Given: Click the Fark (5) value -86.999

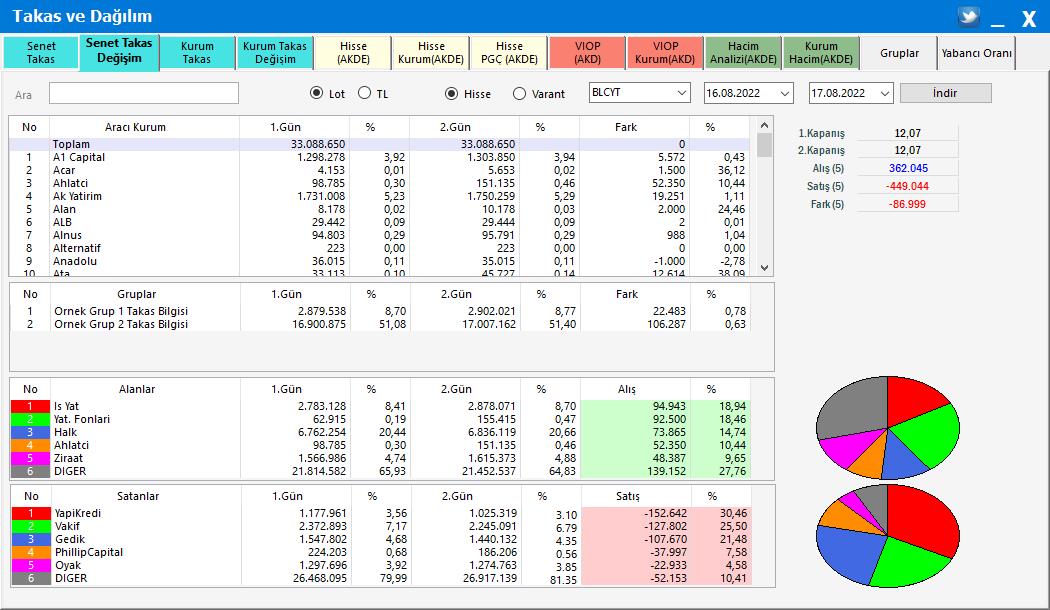Looking at the screenshot, I should (907, 204).
